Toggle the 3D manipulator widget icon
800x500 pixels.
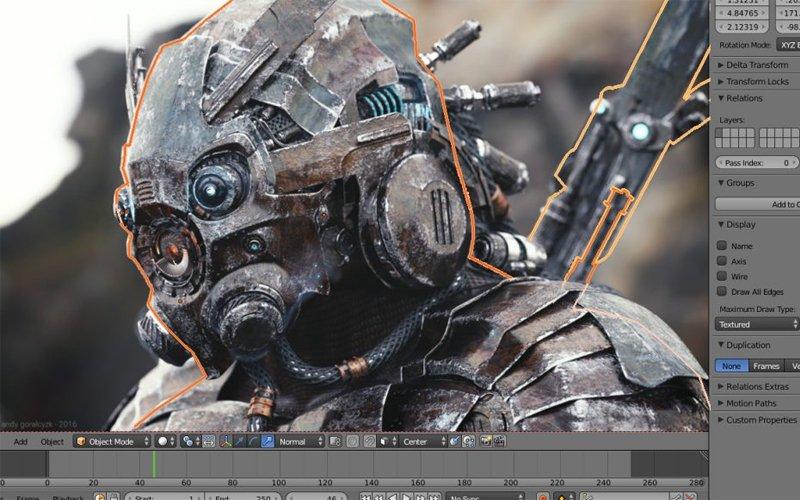(225, 441)
